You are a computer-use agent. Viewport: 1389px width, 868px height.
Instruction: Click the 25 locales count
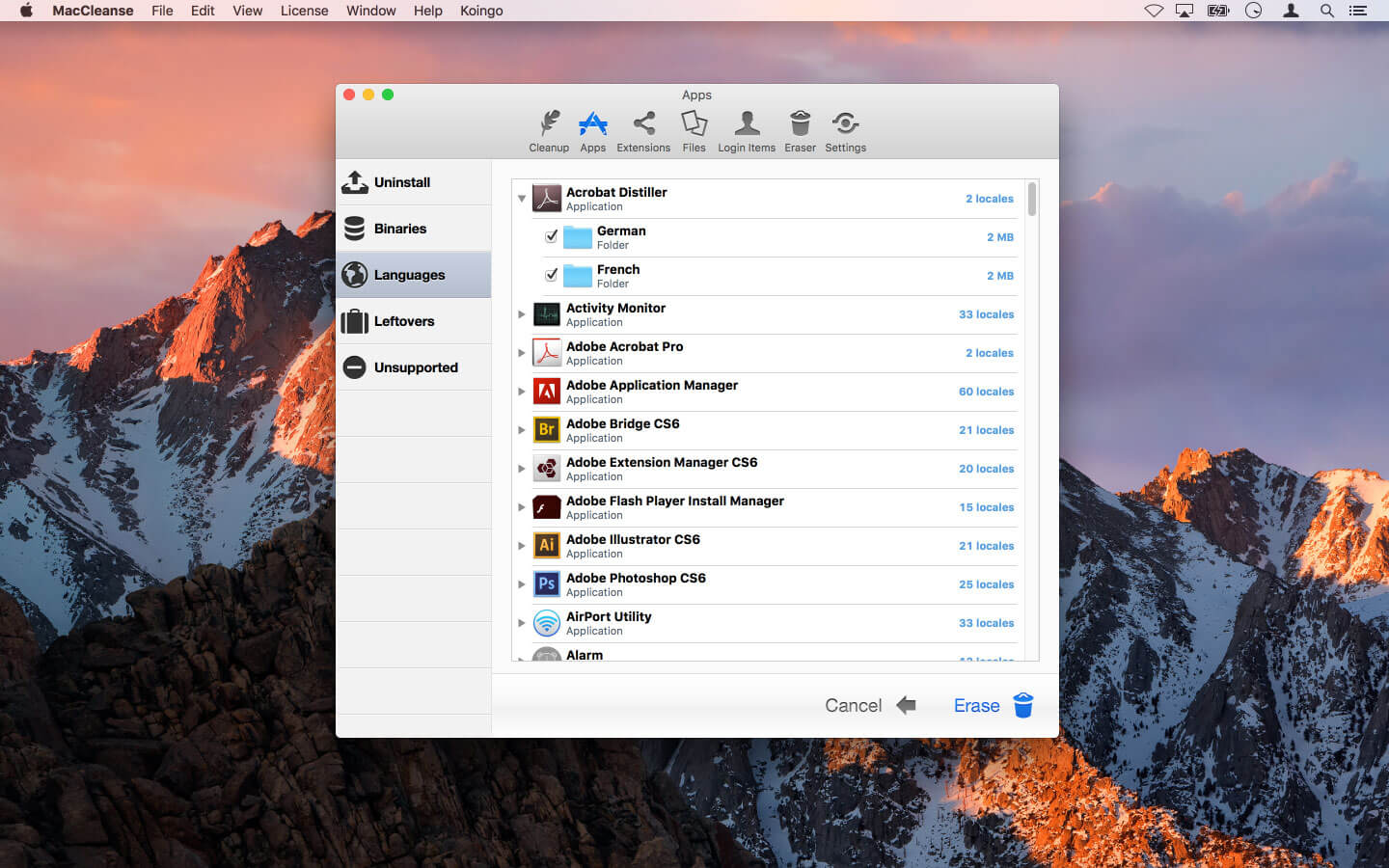986,584
